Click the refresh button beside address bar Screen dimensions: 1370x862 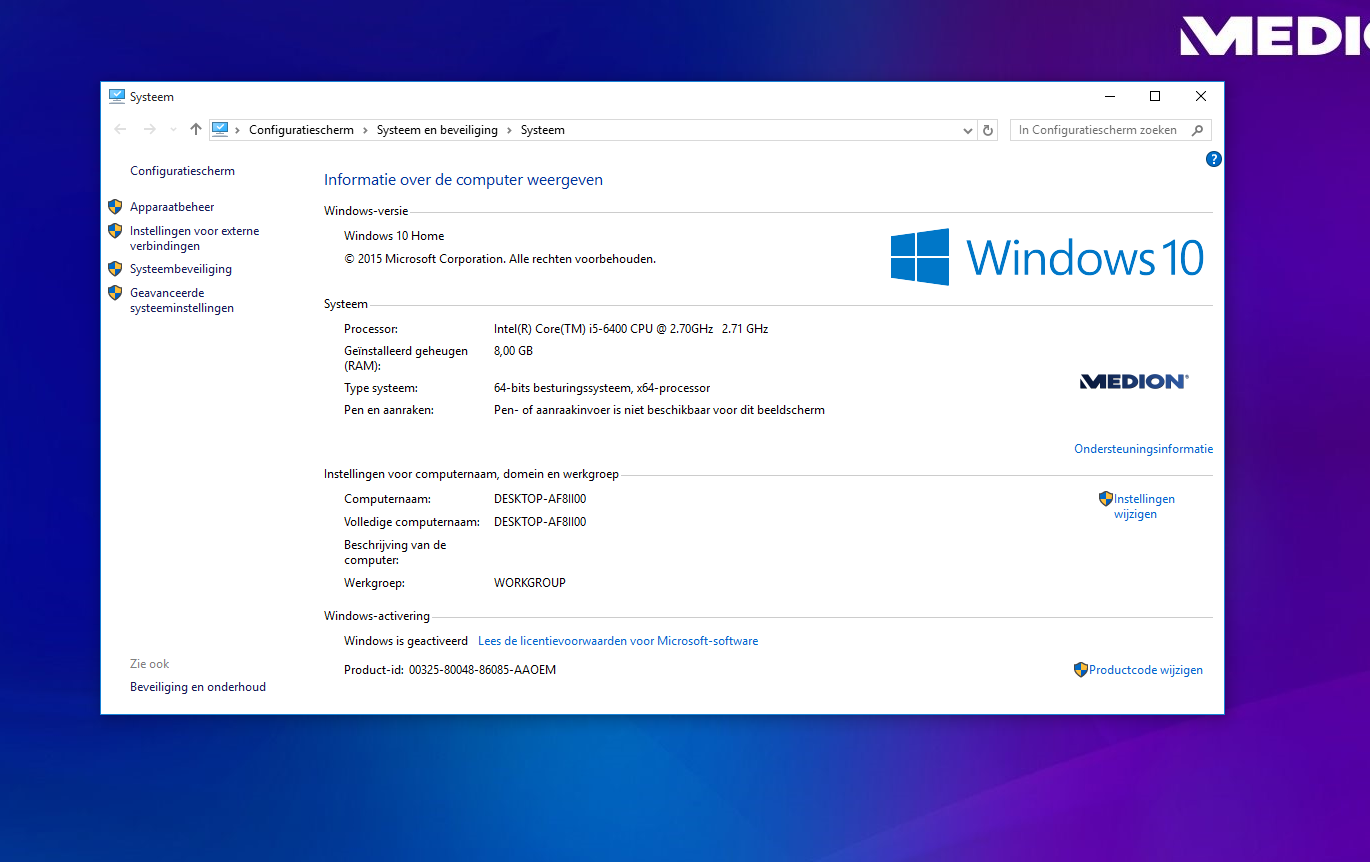988,130
